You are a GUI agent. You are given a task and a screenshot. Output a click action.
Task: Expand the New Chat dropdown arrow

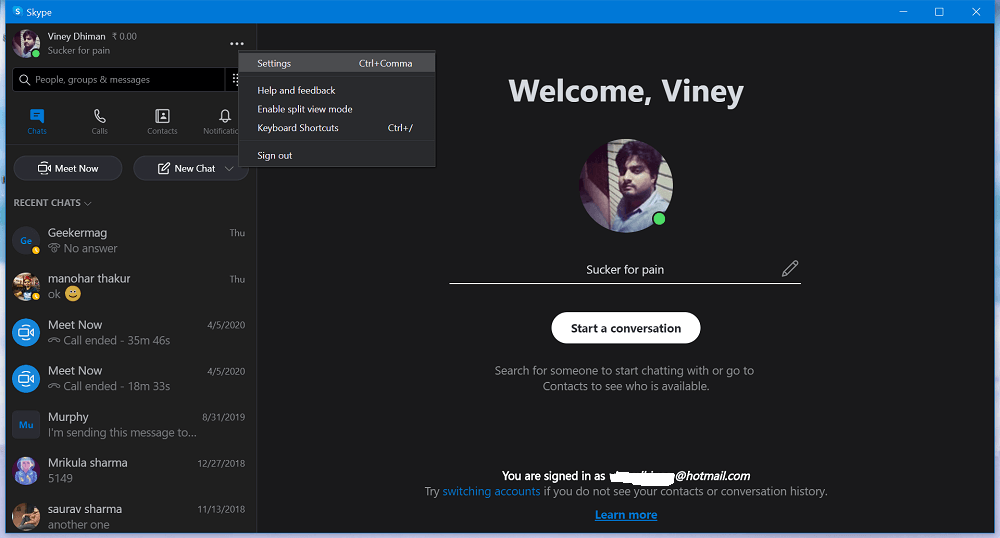(229, 168)
